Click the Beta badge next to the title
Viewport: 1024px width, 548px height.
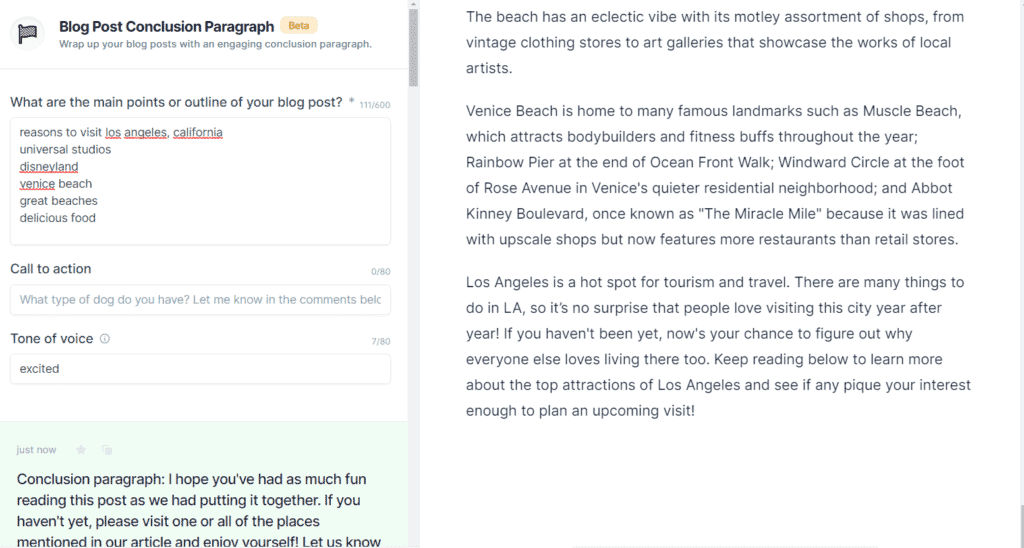click(x=298, y=25)
